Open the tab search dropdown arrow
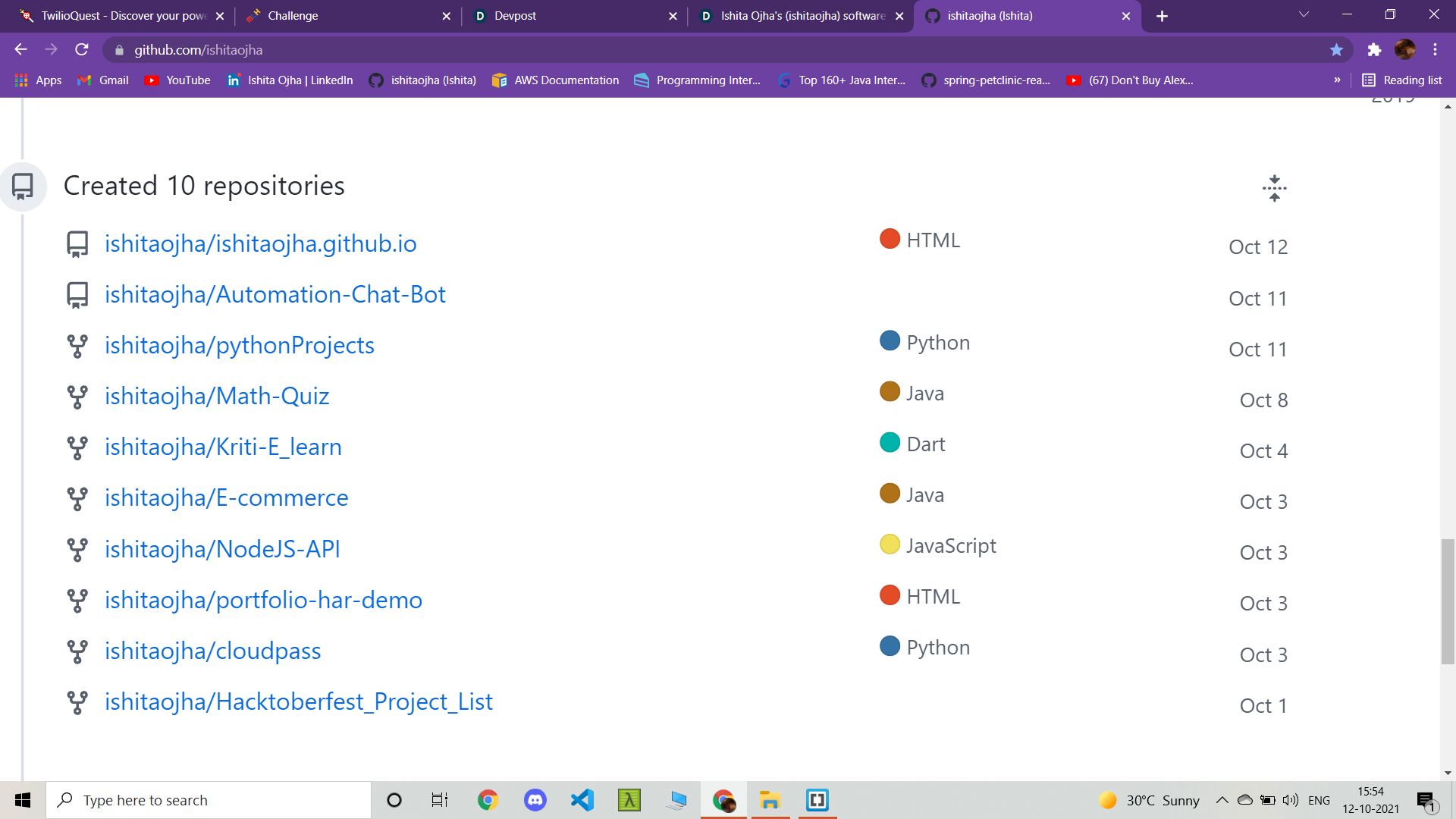This screenshot has height=819, width=1456. 1304,15
